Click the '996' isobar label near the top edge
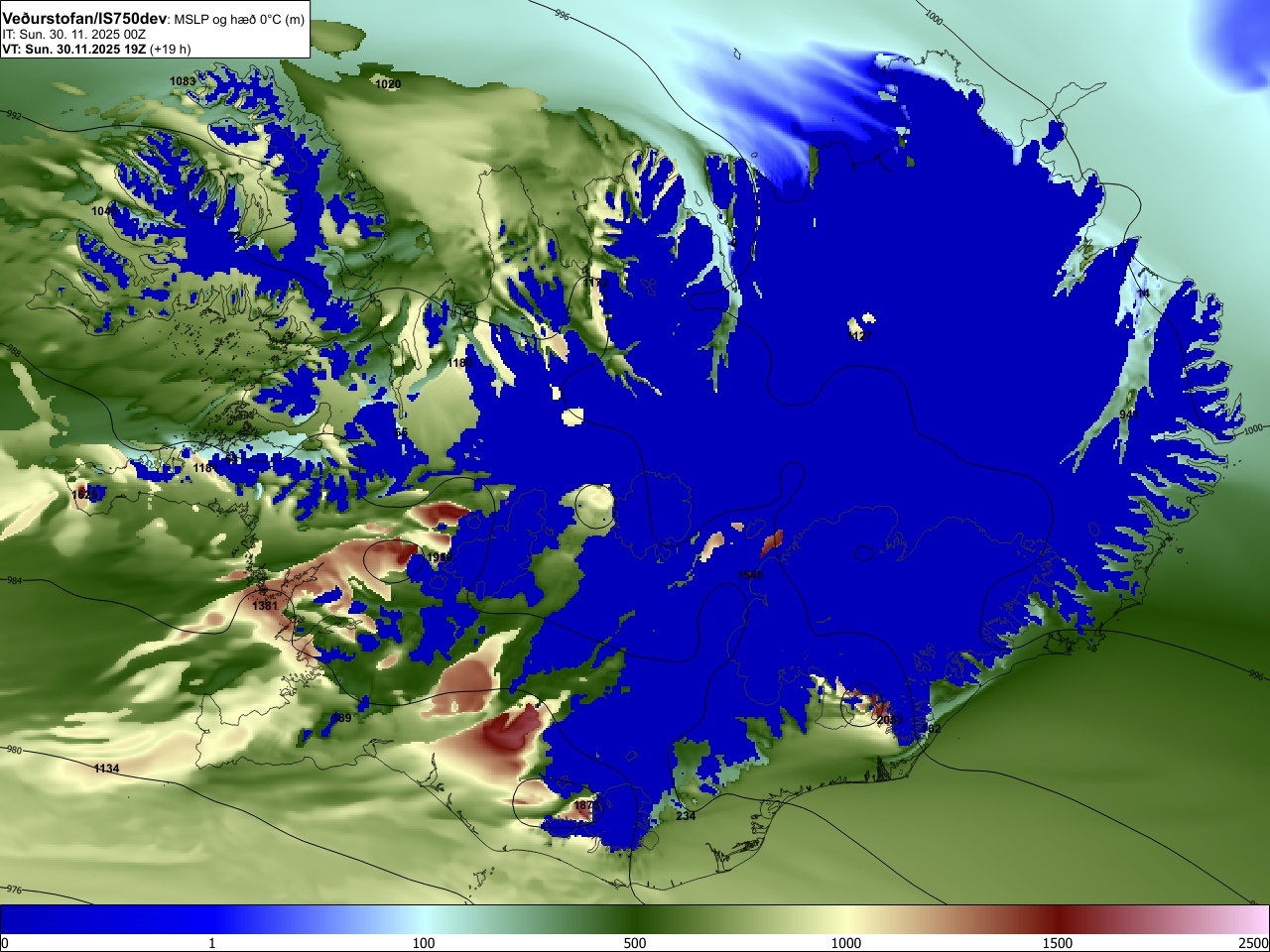Screen dimensions: 1270x952 coord(563,15)
